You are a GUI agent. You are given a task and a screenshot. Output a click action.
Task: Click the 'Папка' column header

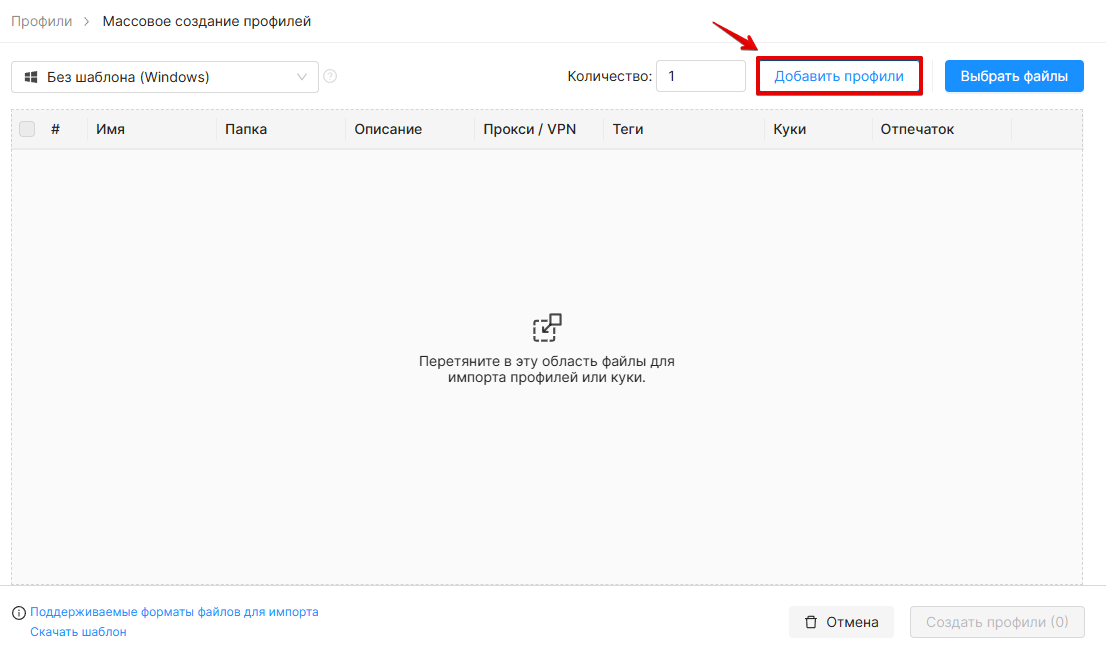pyautogui.click(x=246, y=129)
